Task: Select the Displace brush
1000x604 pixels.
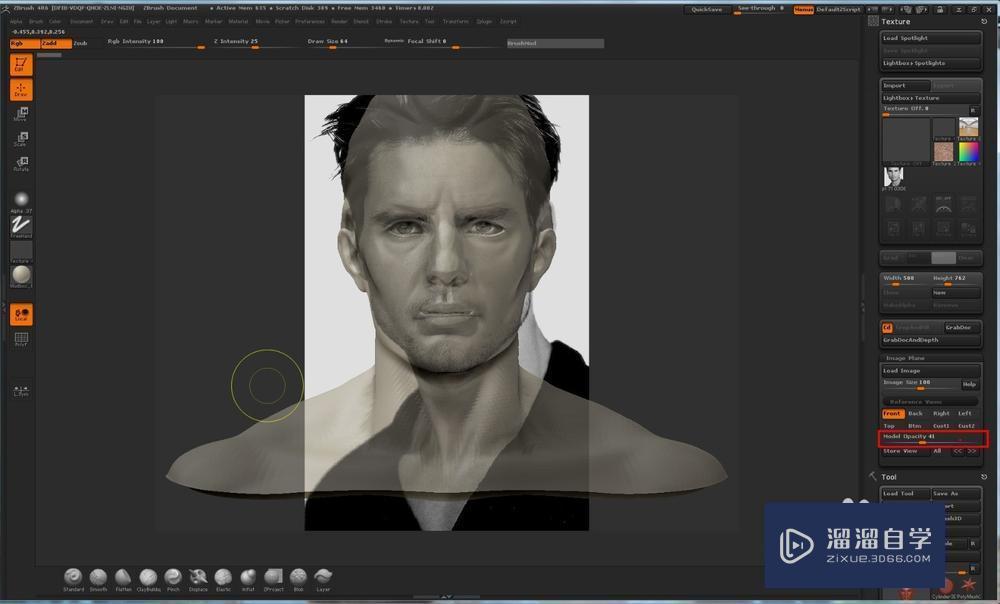Action: tap(198, 580)
